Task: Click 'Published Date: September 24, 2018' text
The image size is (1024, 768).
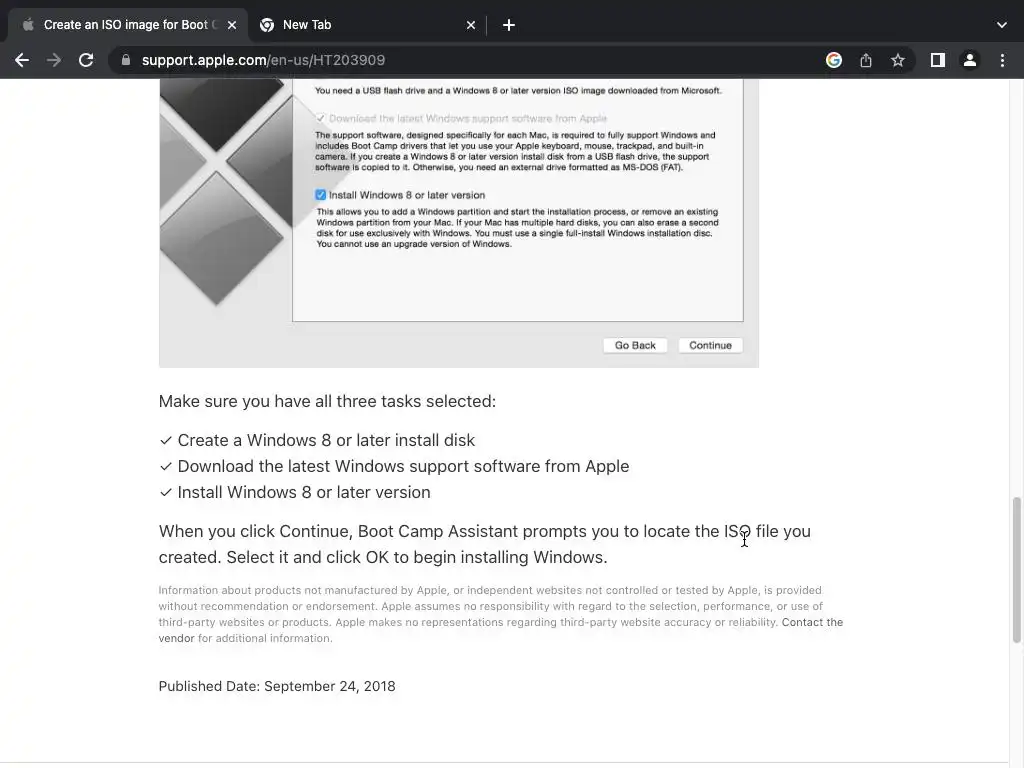Action: 277,686
